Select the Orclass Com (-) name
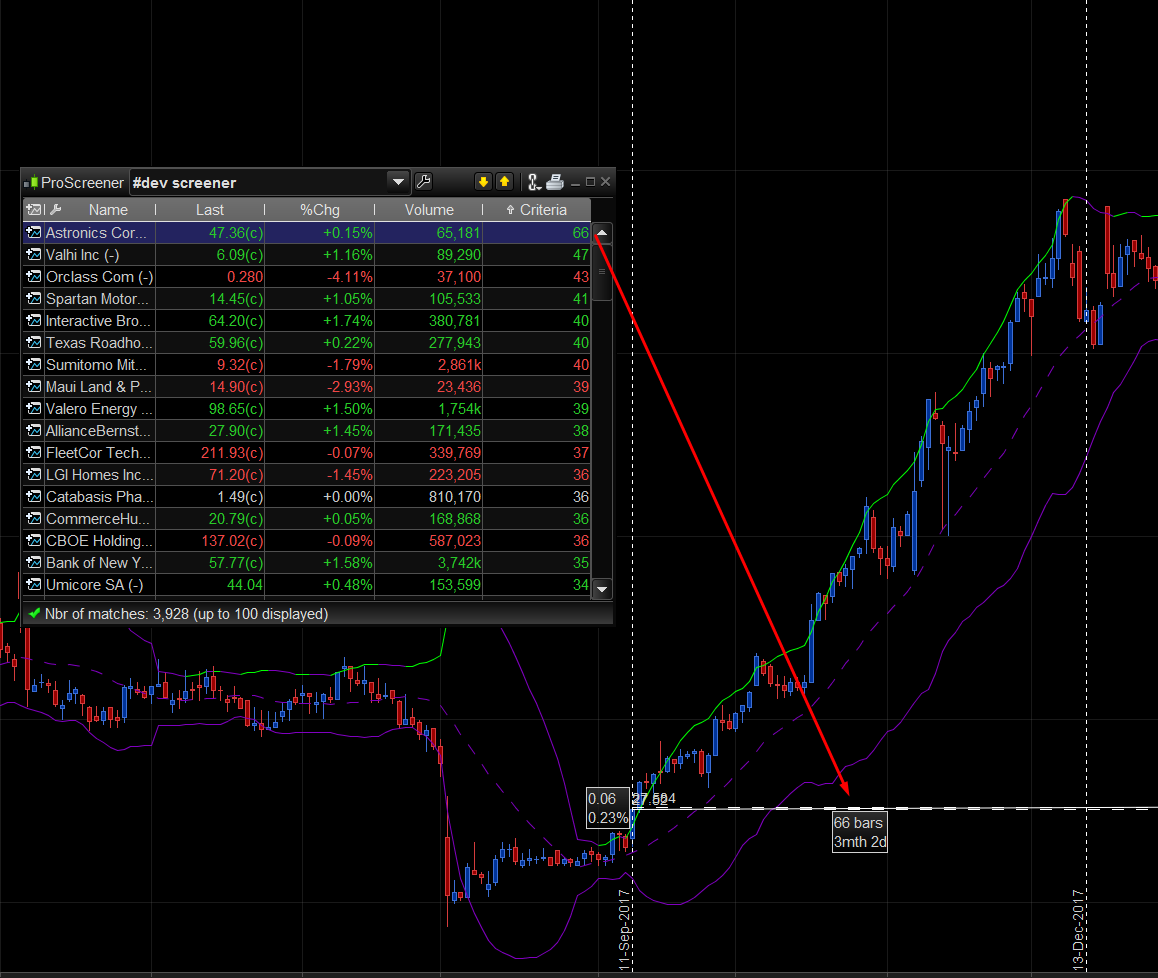The image size is (1158, 978). tap(100, 277)
